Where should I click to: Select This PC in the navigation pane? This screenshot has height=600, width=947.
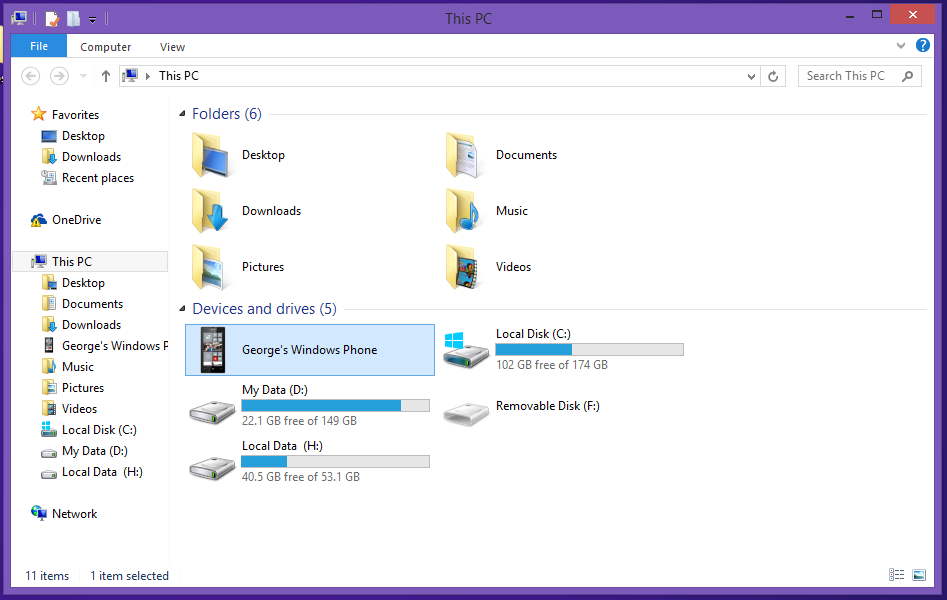point(91,262)
